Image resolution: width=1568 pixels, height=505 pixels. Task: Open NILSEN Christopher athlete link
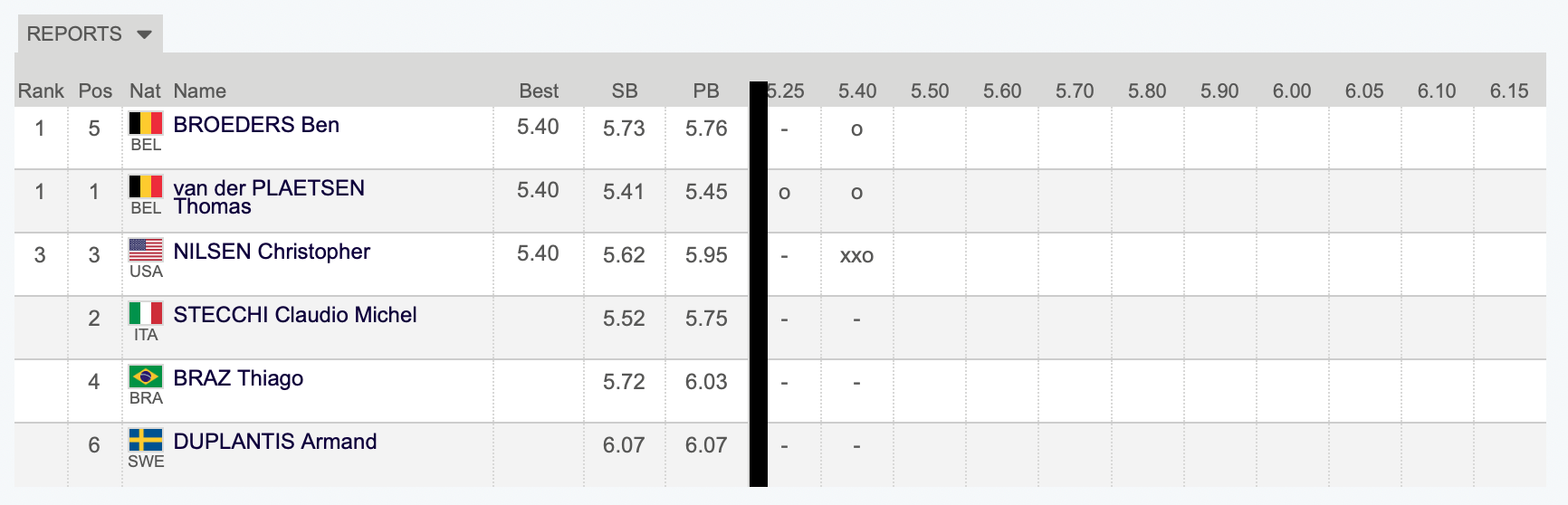[x=272, y=252]
